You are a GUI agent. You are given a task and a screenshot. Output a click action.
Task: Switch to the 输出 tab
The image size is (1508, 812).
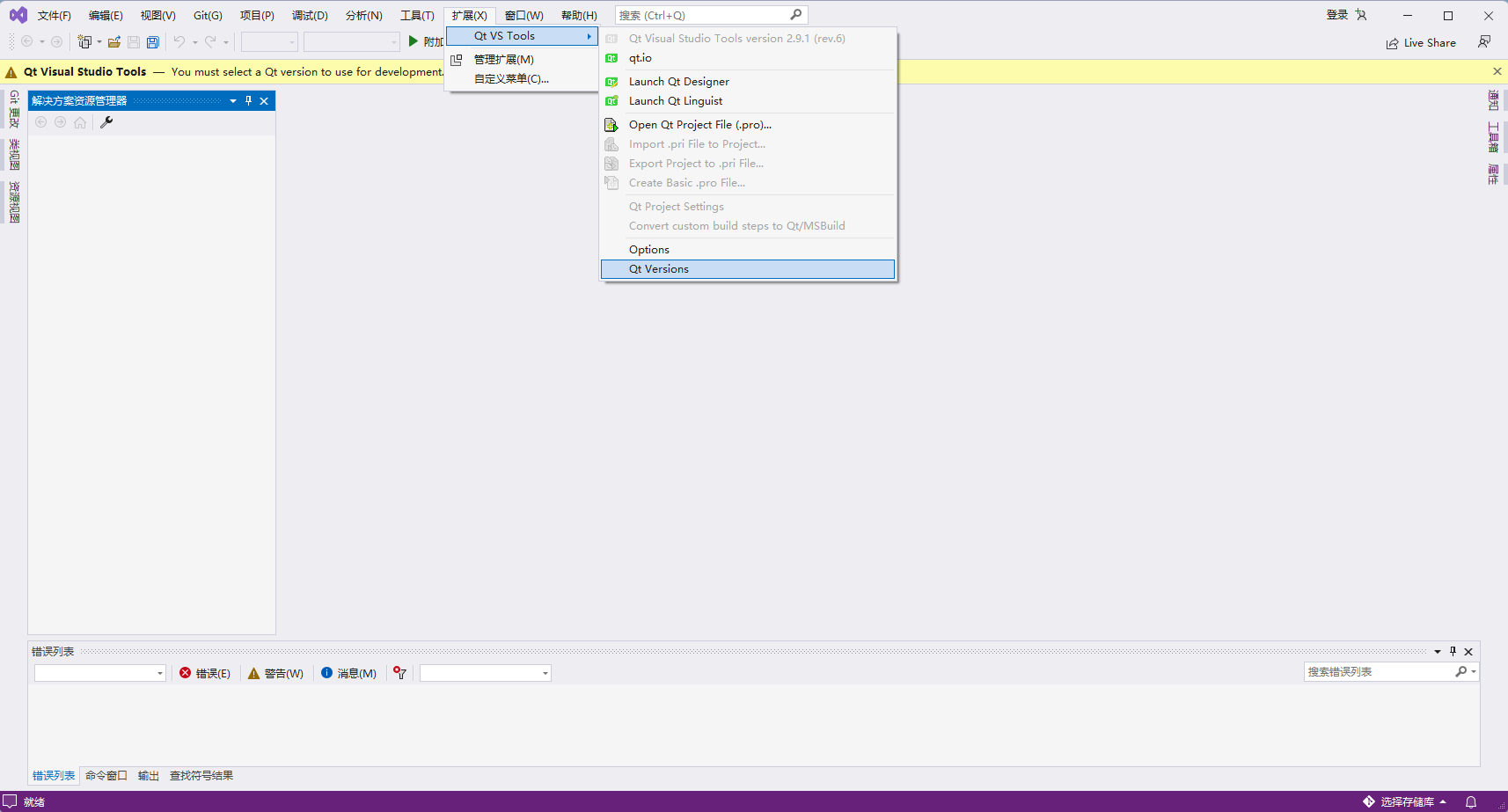(147, 775)
